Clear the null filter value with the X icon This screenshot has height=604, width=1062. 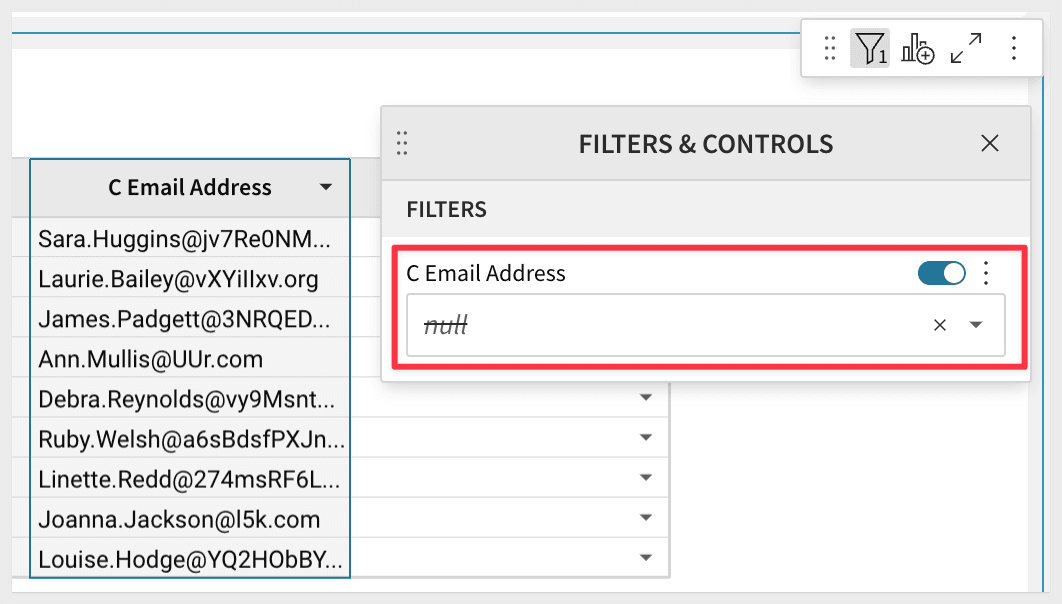(x=939, y=324)
